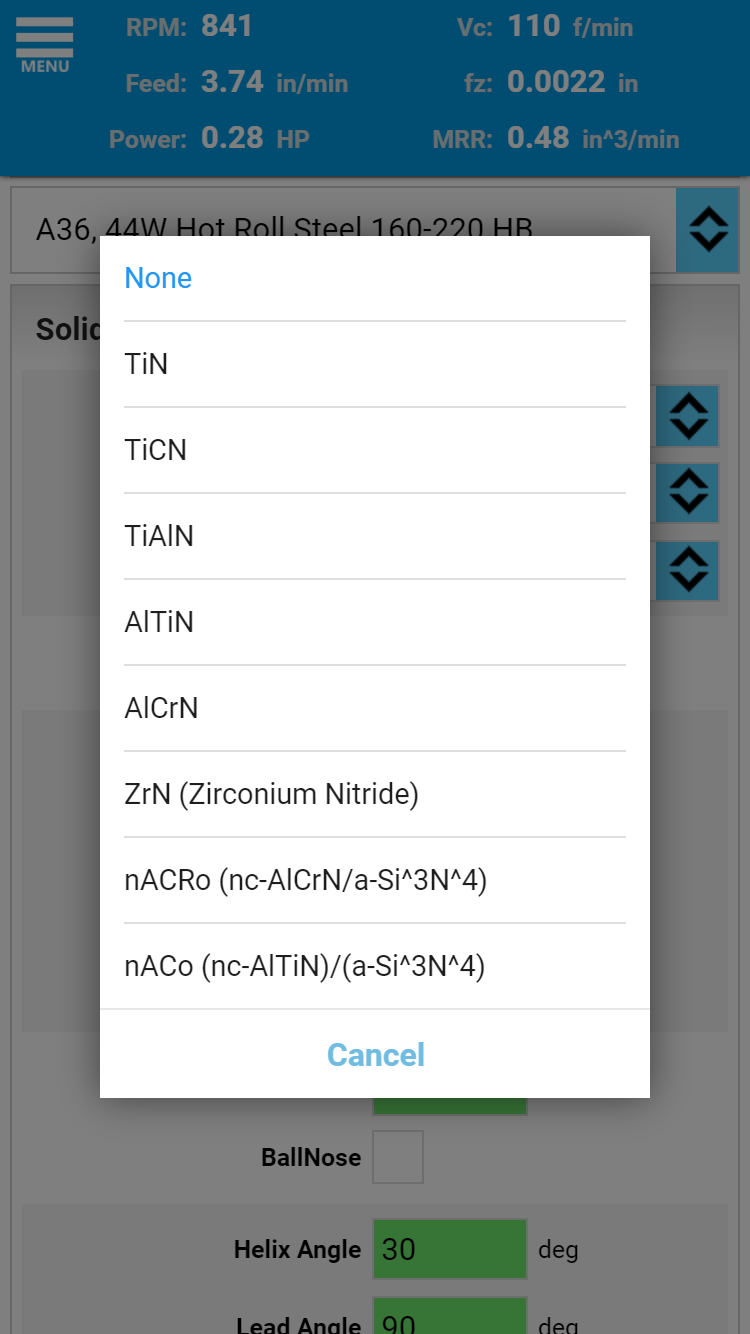Open the first tool dropdown arrow icon

[688, 415]
